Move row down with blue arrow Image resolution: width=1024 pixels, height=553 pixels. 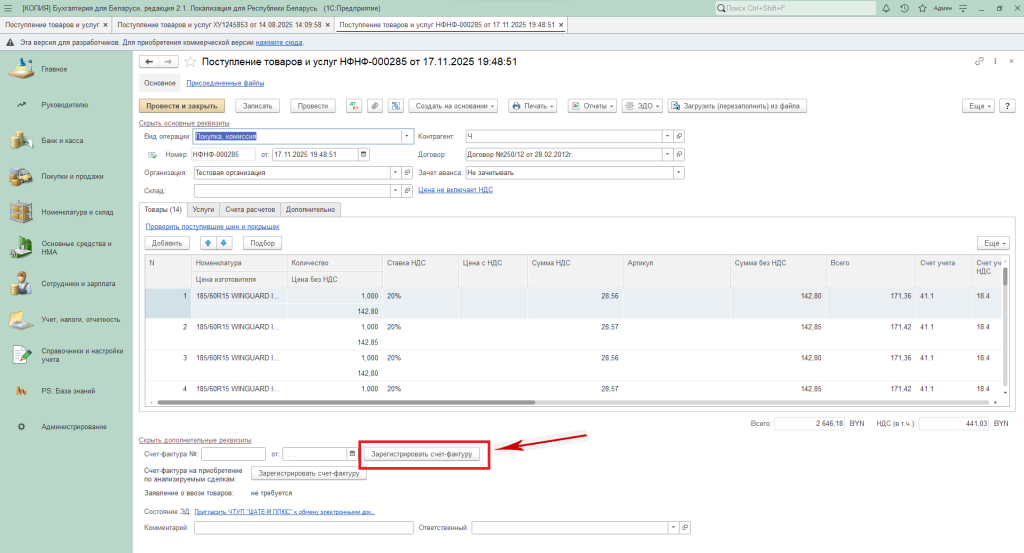click(x=224, y=243)
